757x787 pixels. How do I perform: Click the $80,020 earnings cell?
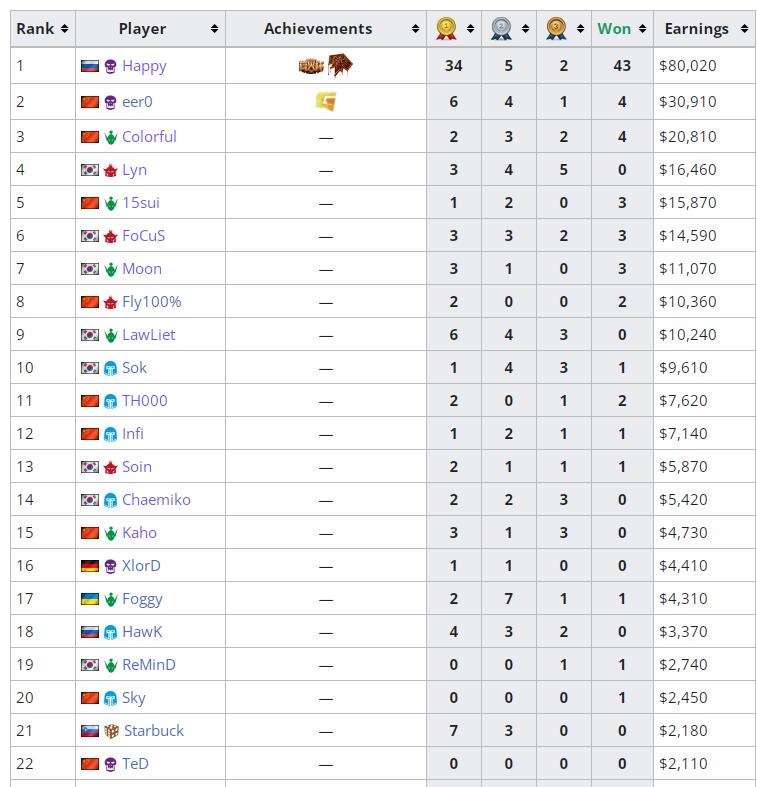(688, 66)
